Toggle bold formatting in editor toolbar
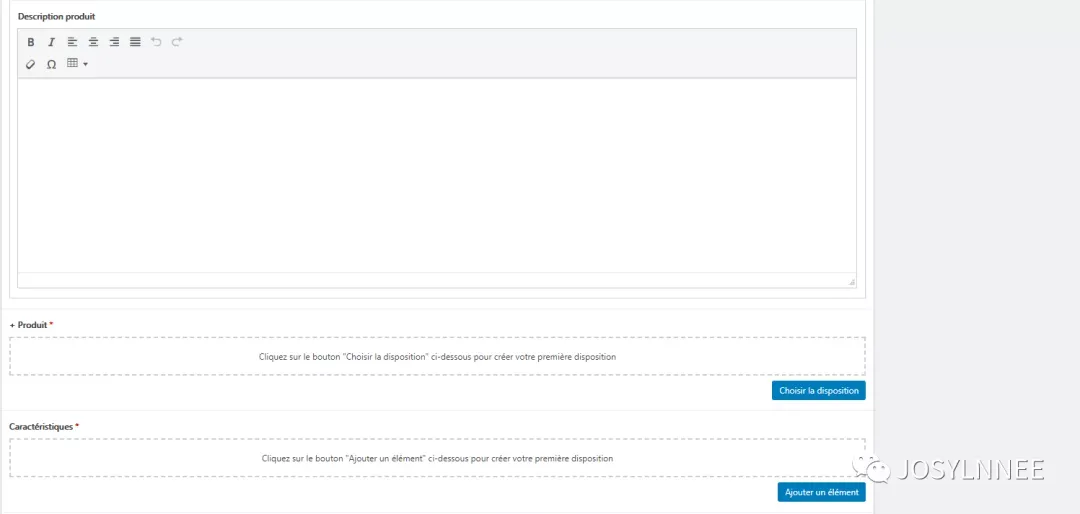This screenshot has height=514, width=1080. click(30, 42)
